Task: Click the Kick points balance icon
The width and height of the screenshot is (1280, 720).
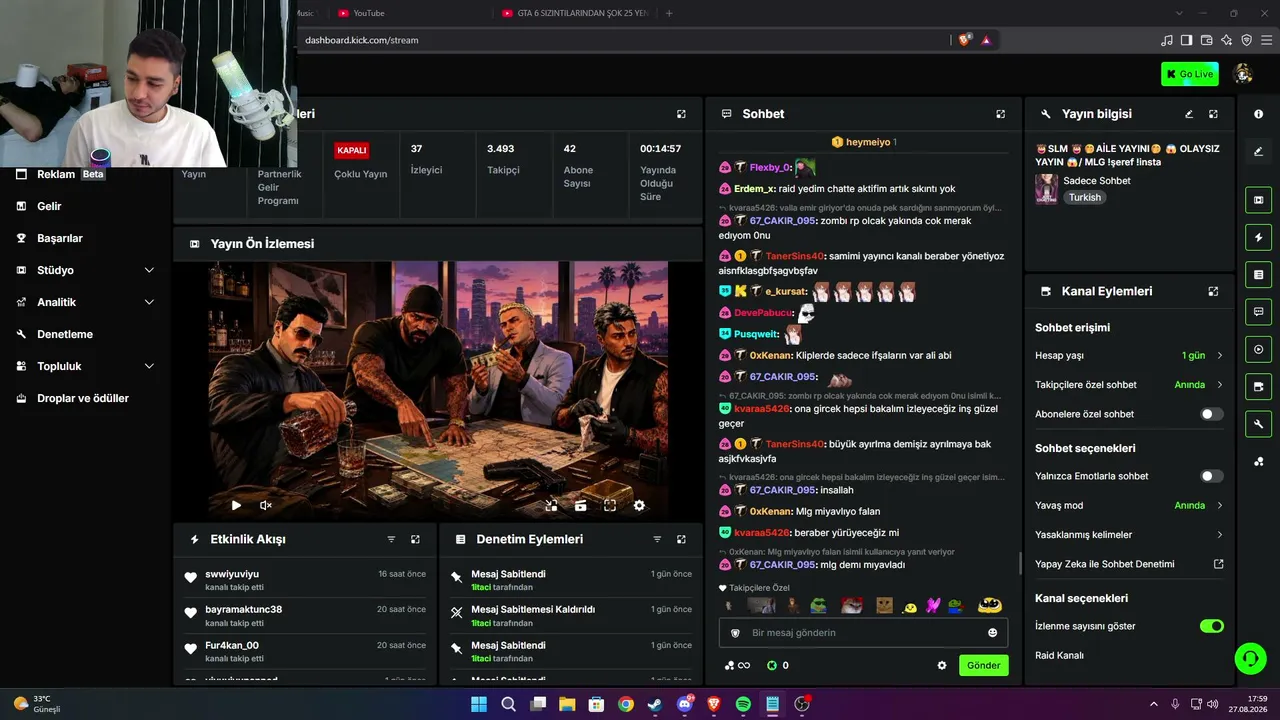Action: 772,665
